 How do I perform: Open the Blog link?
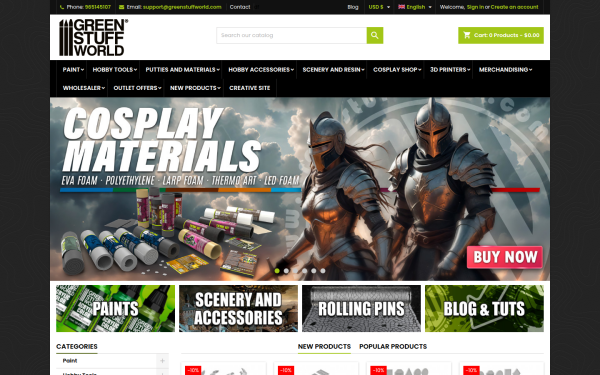(x=353, y=7)
